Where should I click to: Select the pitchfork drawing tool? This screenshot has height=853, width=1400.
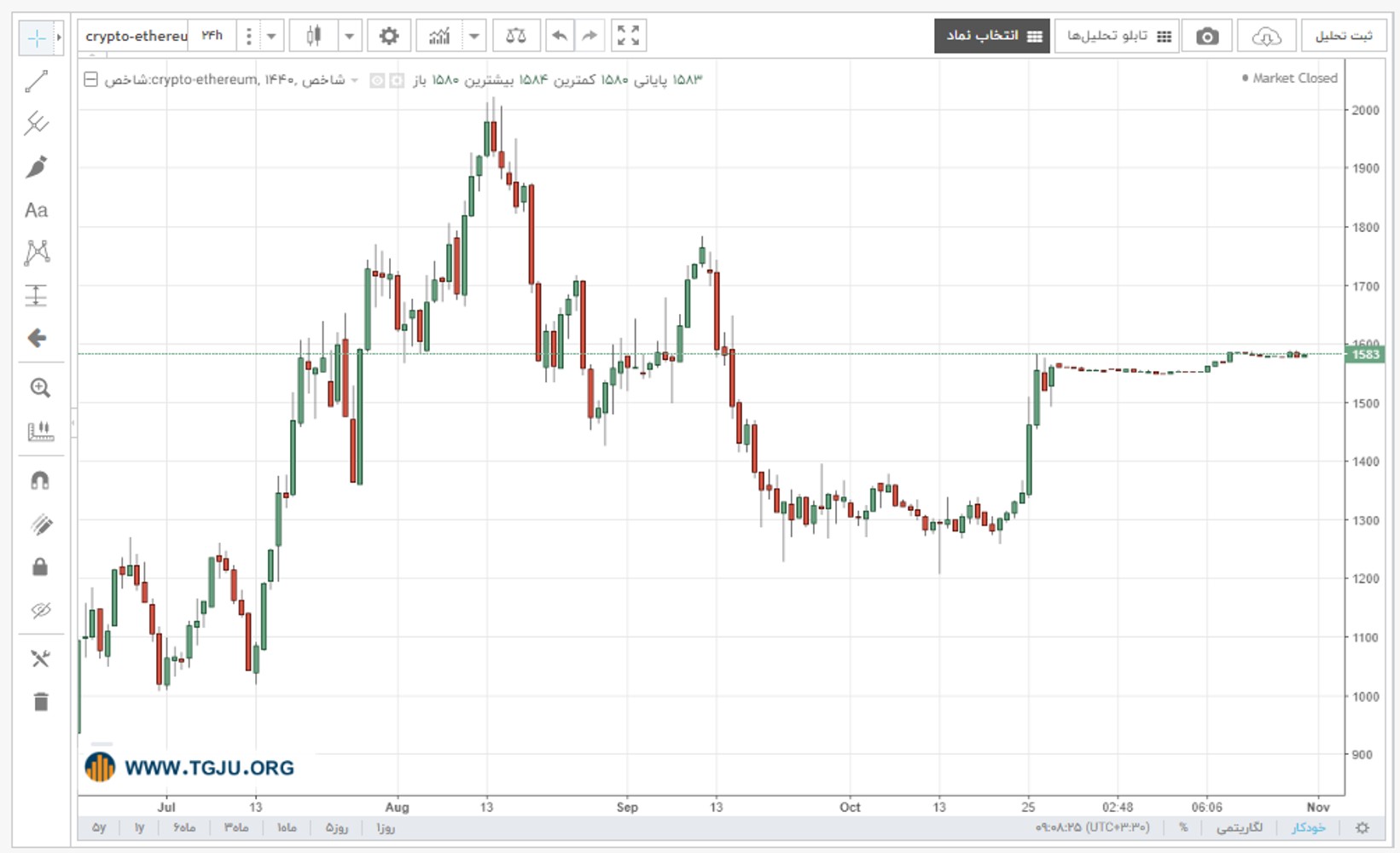tap(37, 124)
